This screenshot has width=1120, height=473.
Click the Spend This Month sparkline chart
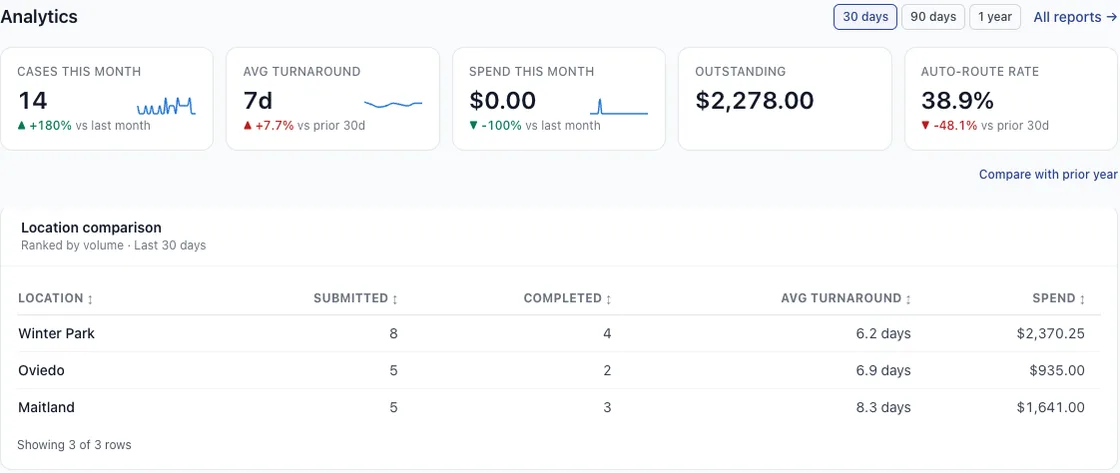[x=619, y=106]
